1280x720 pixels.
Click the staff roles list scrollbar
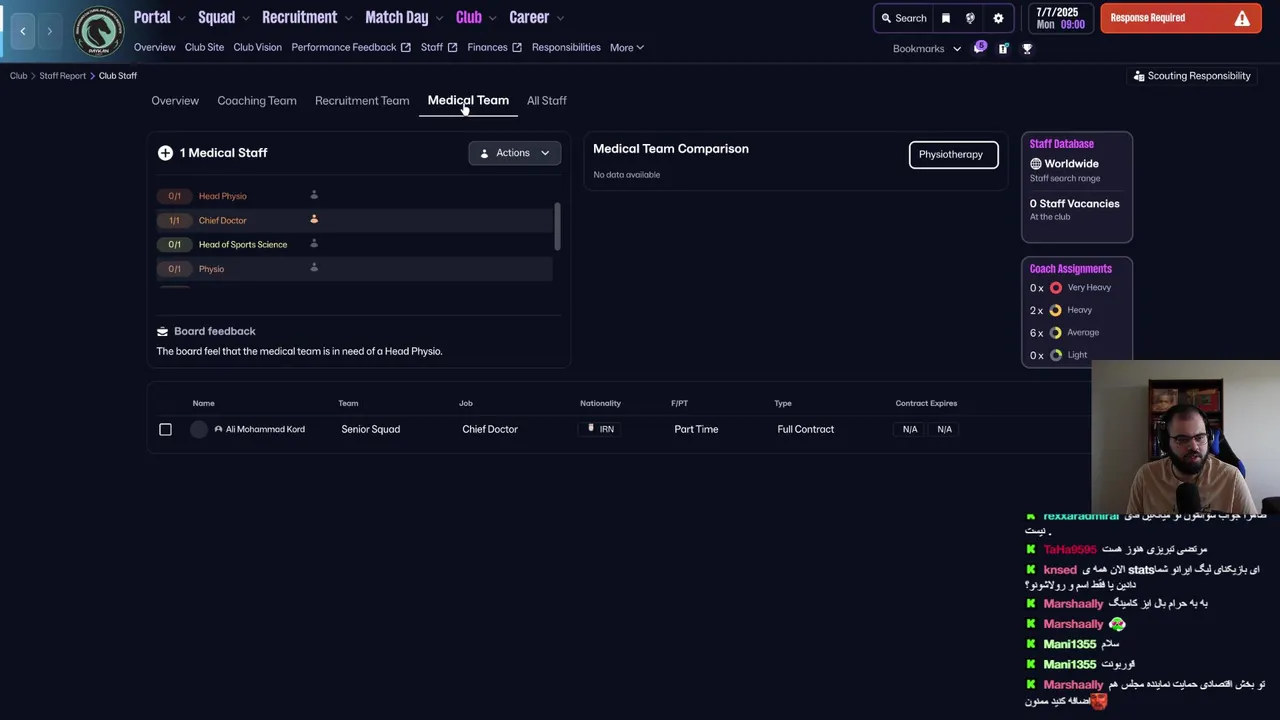(x=558, y=228)
